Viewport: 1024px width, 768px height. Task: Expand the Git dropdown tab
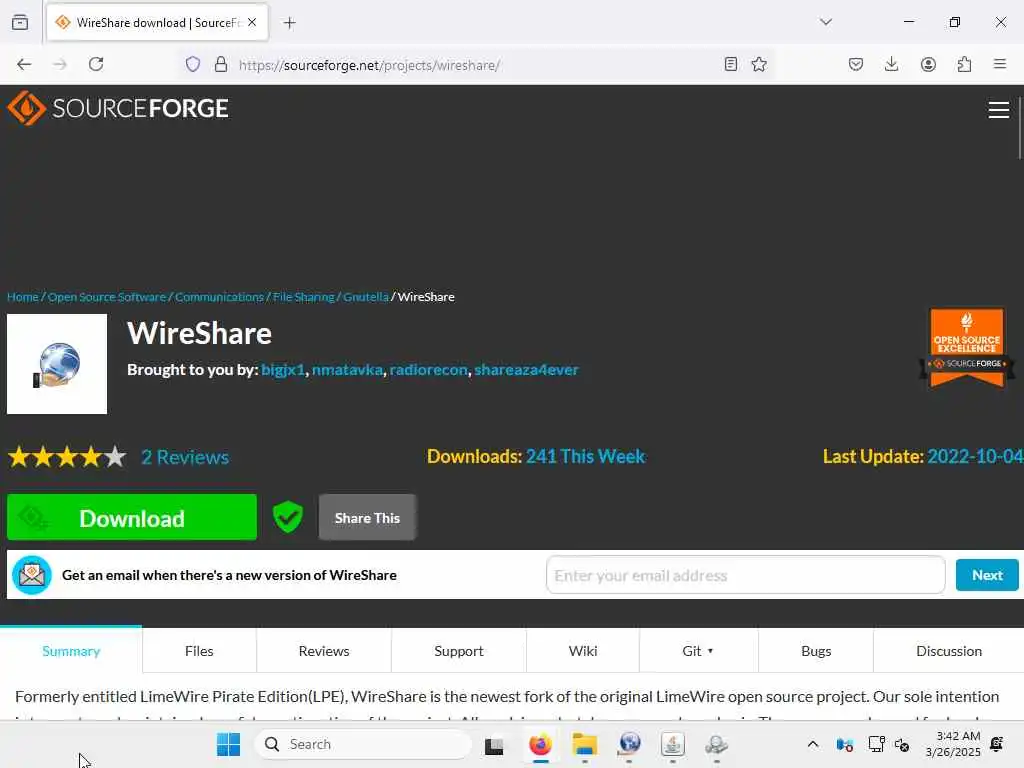pos(698,650)
